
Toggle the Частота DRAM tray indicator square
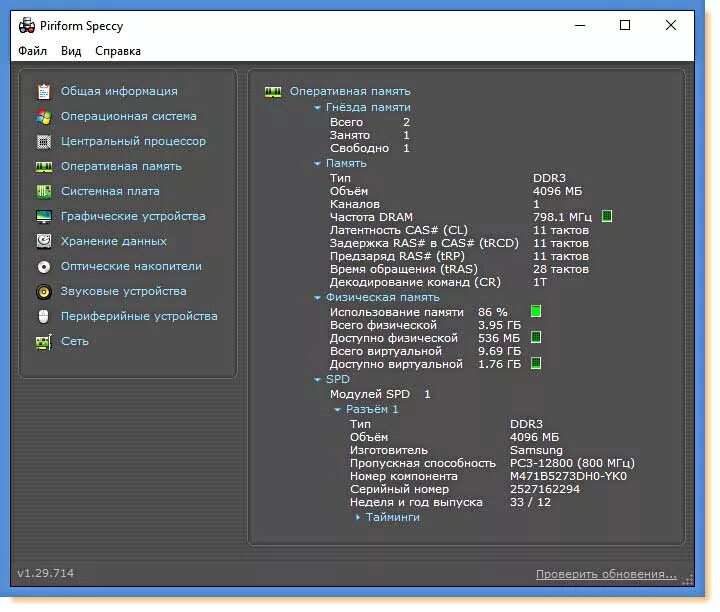pos(607,216)
